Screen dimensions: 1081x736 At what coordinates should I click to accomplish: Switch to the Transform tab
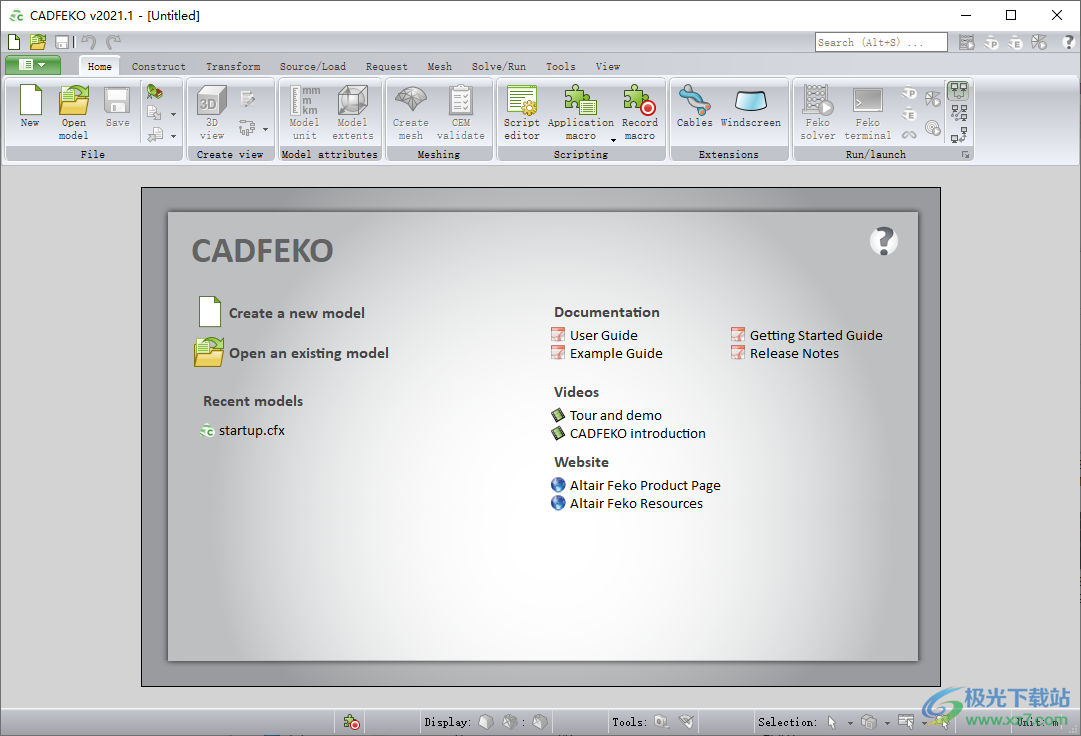coord(233,66)
